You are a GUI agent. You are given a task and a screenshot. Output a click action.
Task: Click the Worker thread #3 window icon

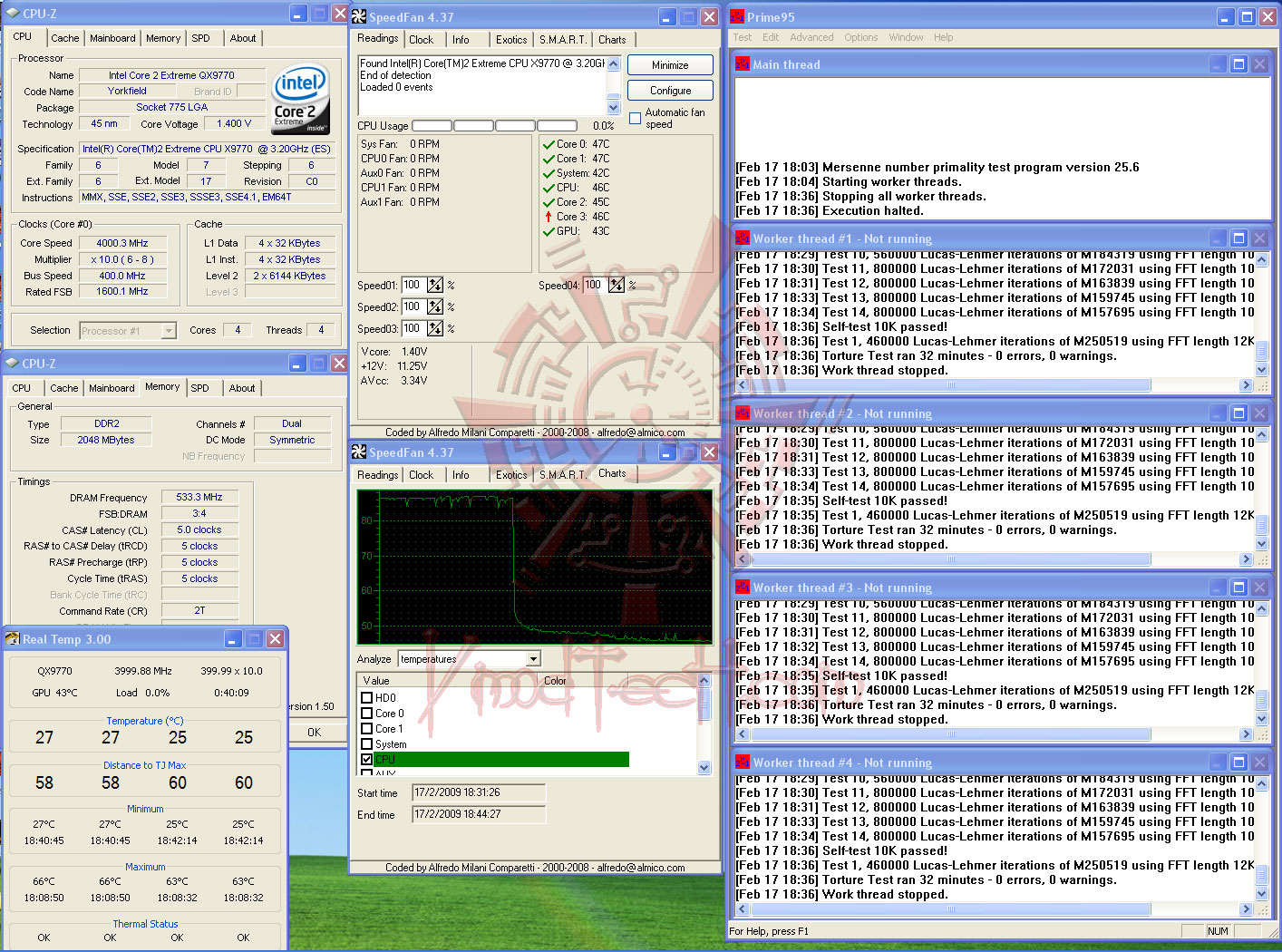click(743, 588)
